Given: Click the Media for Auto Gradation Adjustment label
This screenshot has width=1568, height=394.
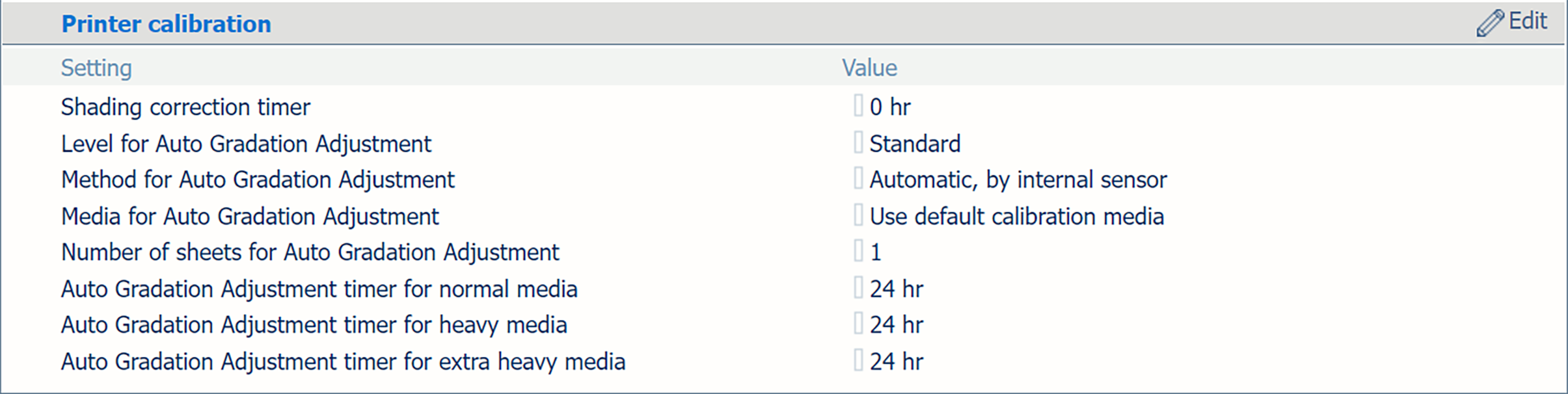Looking at the screenshot, I should pos(250,217).
